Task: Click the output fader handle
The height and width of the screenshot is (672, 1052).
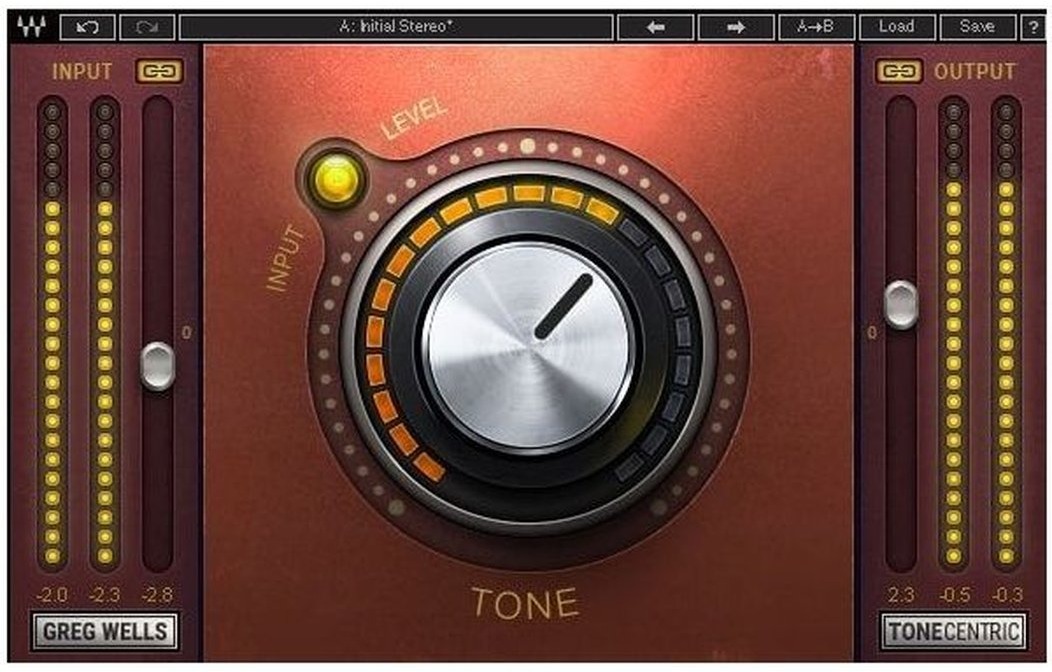Action: pyautogui.click(x=901, y=305)
